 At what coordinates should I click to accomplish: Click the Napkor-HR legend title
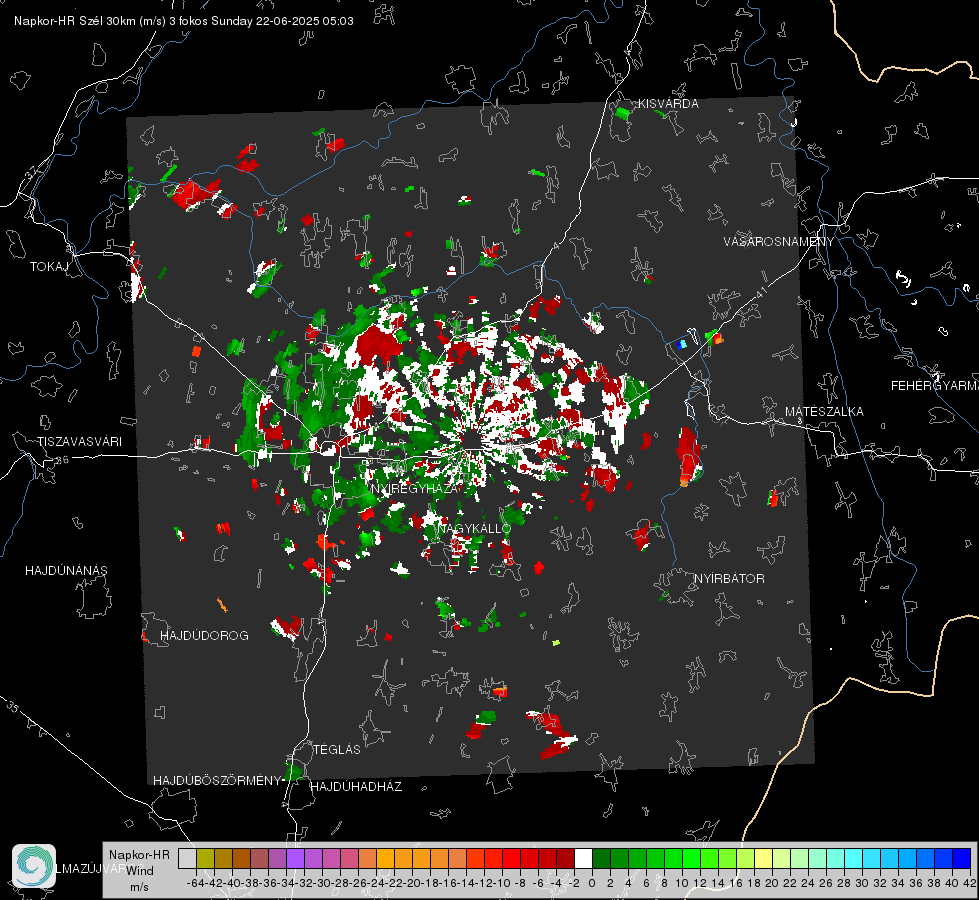[x=139, y=855]
